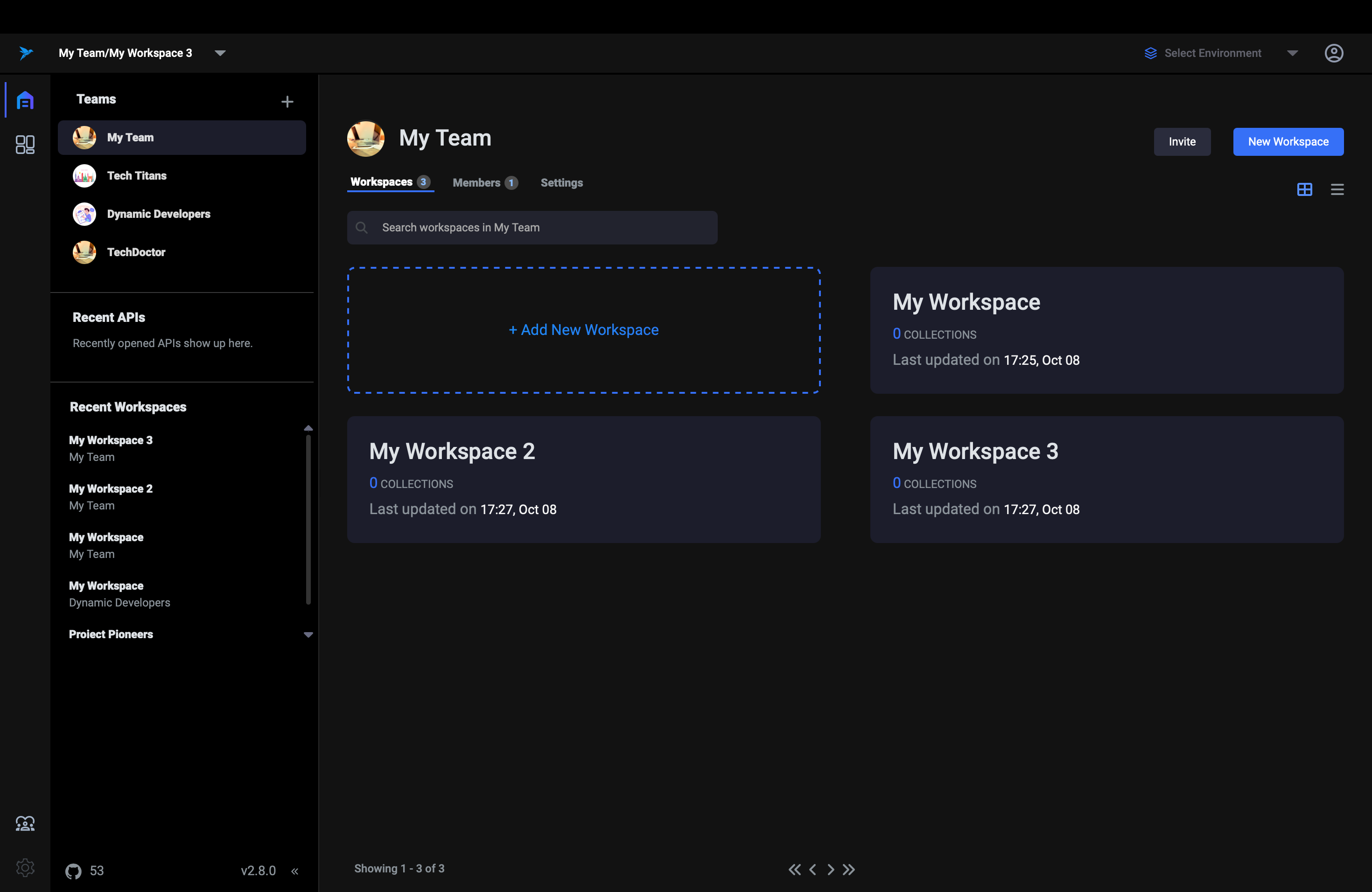Click the New Workspace button
1372x892 pixels.
pos(1289,141)
